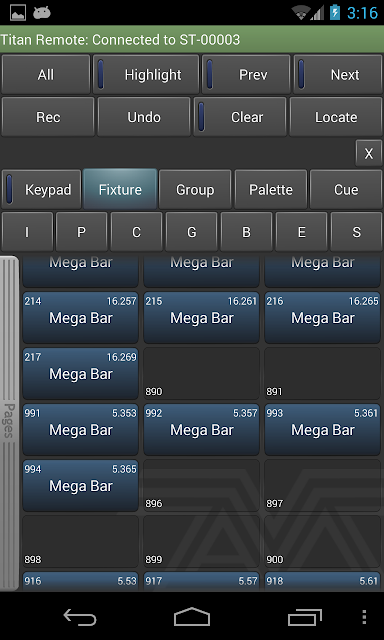
Task: Tap the Android back navigation icon
Action: pyautogui.click(x=80, y=617)
